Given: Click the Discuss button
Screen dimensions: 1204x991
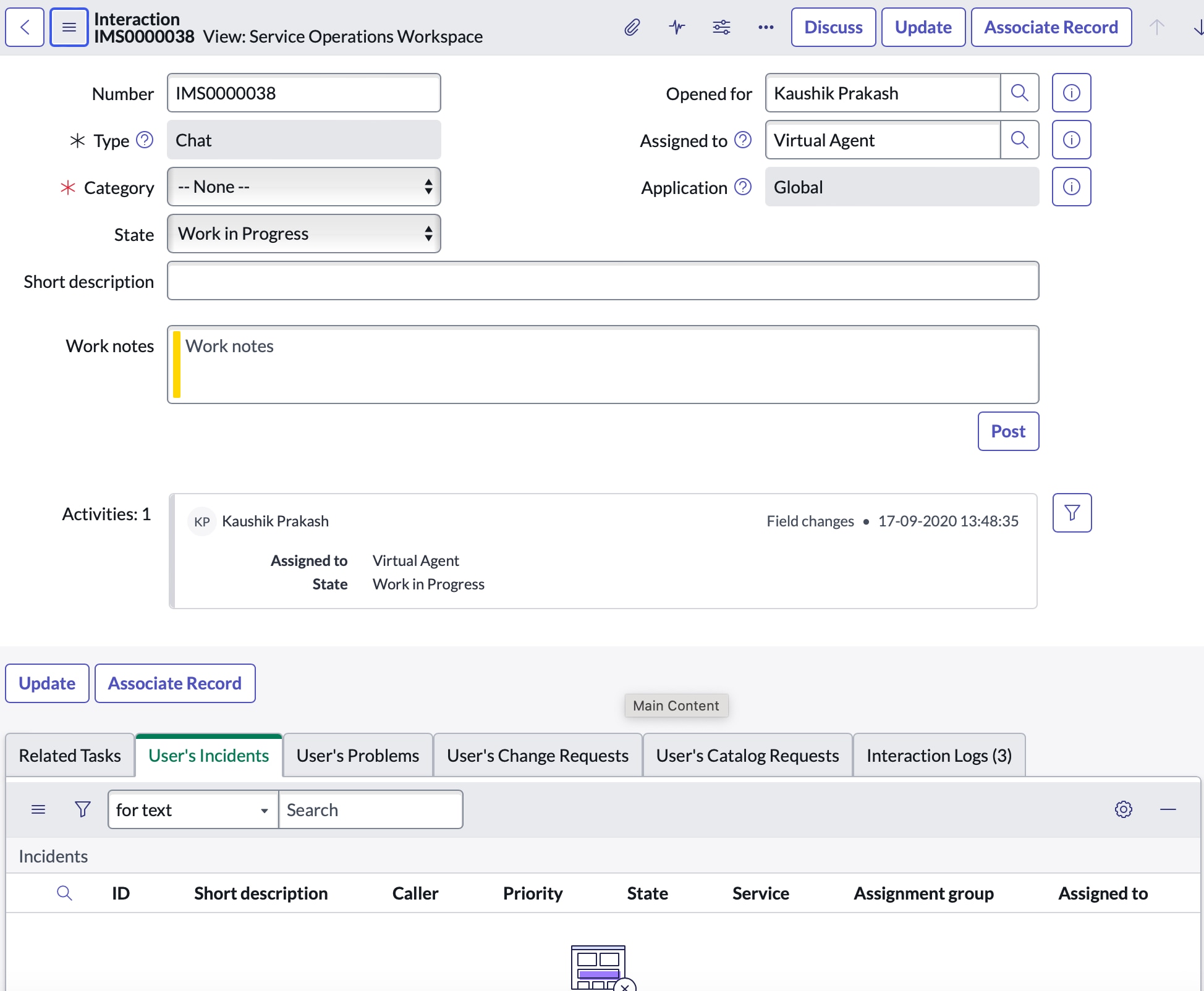Looking at the screenshot, I should point(834,27).
